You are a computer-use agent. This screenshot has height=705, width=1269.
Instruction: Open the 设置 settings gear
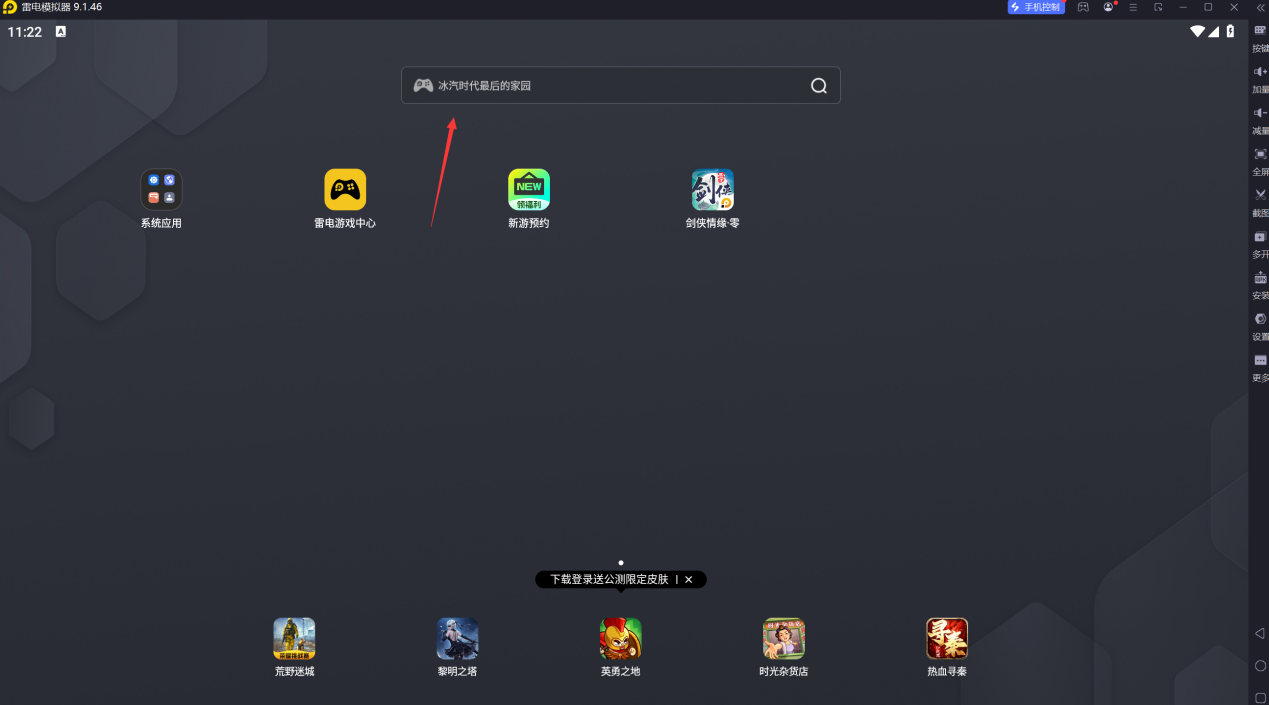pos(1260,319)
